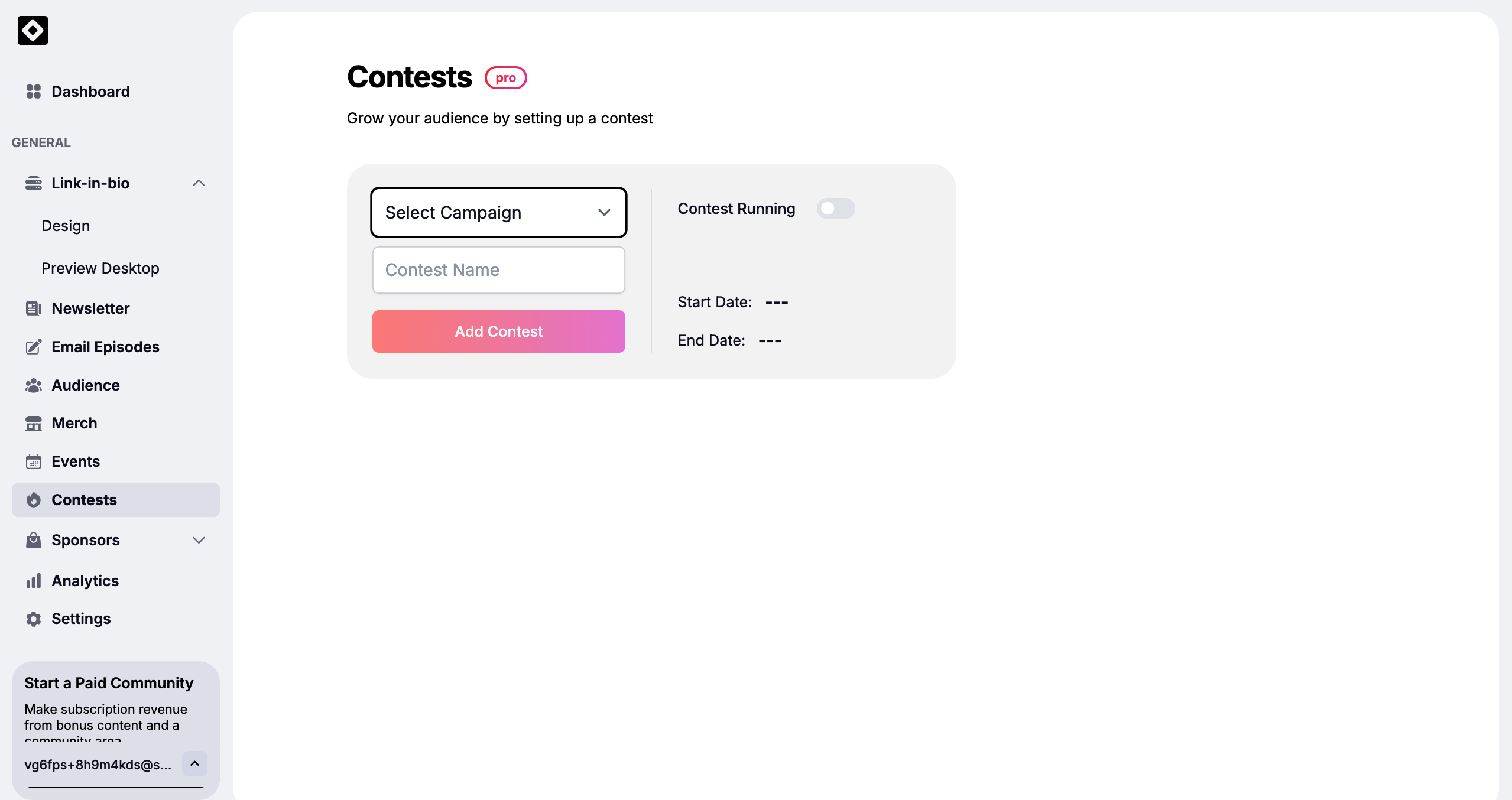Expand the account email menu chevron

pos(194,763)
